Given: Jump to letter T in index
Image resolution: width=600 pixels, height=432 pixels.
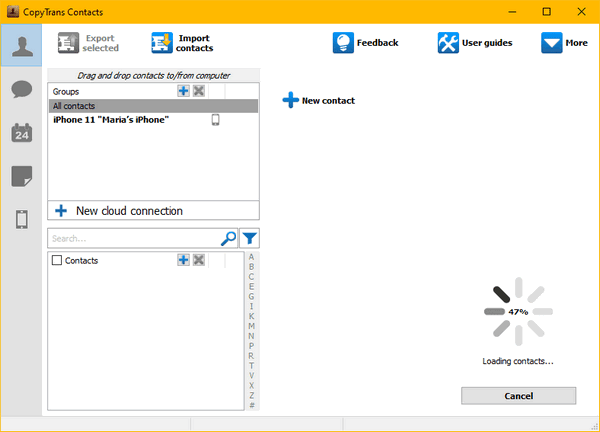Looking at the screenshot, I should click(x=251, y=366).
